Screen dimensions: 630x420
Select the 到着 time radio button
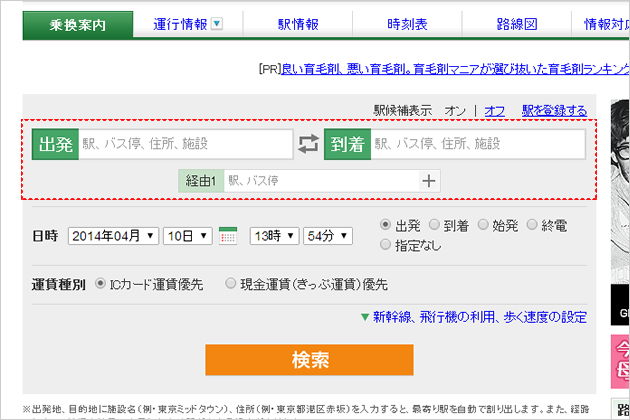click(434, 225)
